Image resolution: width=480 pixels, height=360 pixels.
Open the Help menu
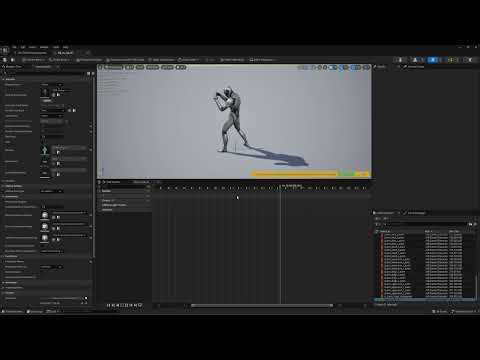click(66, 47)
